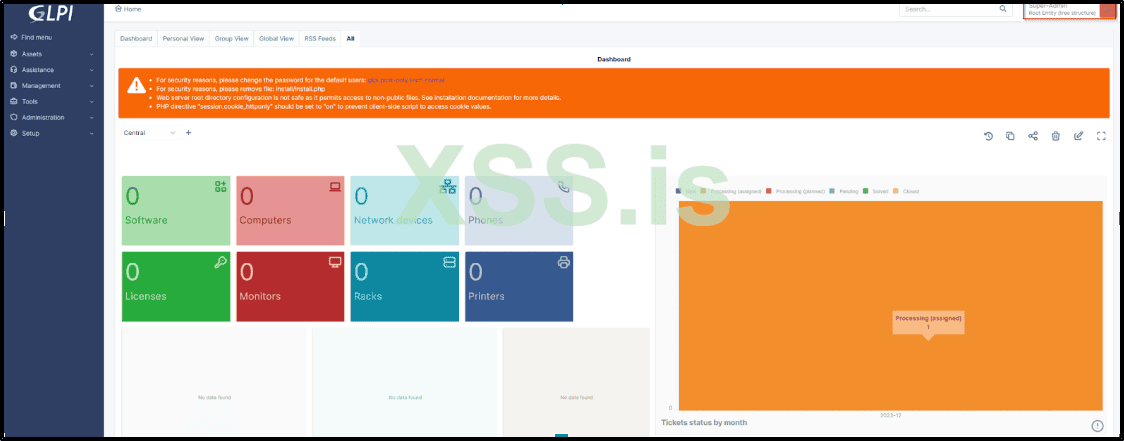Click the post-only default user link
Viewport: 1124px width, 441px height.
(394, 80)
